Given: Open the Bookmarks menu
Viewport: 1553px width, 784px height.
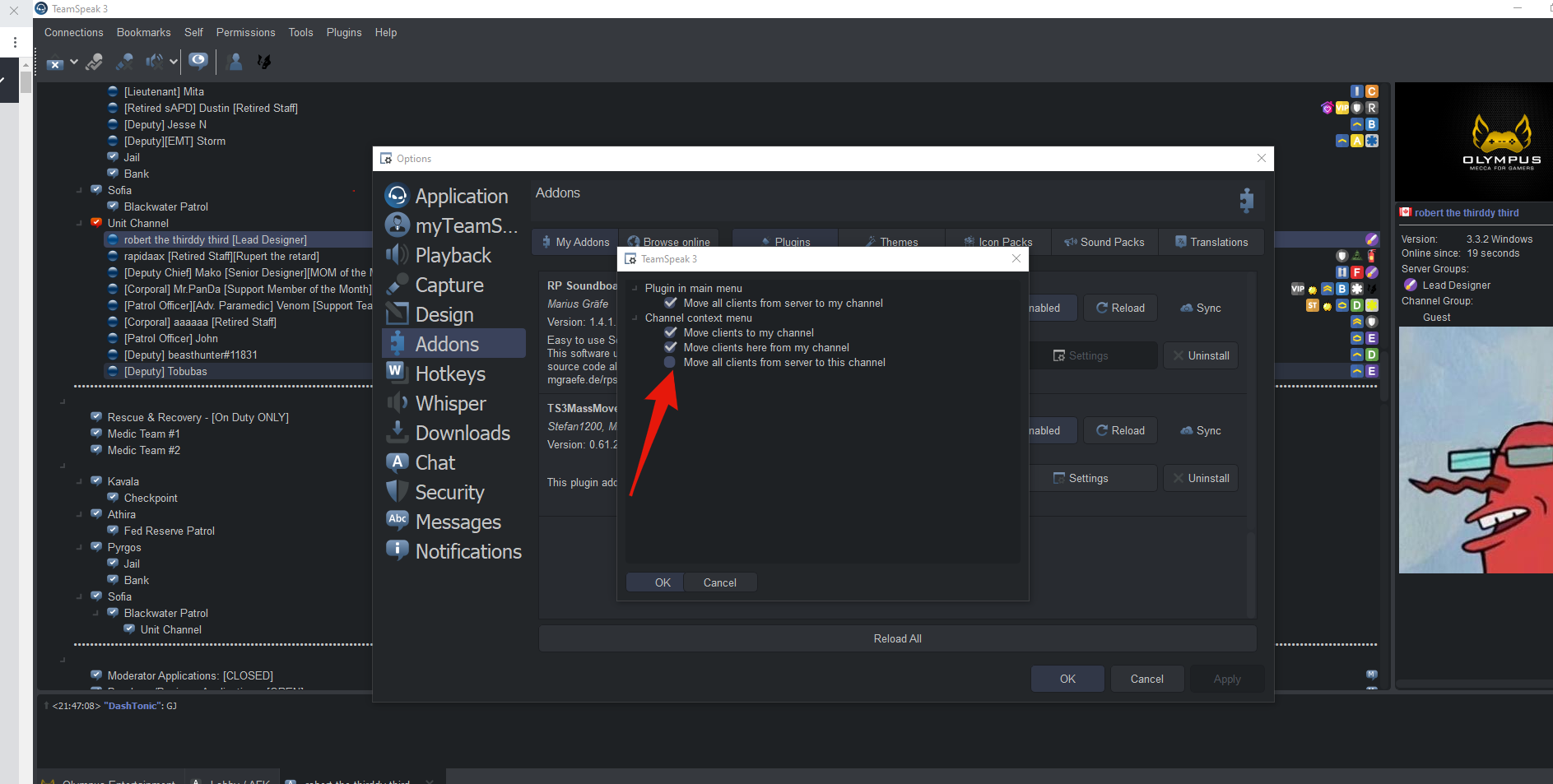Looking at the screenshot, I should tap(144, 33).
